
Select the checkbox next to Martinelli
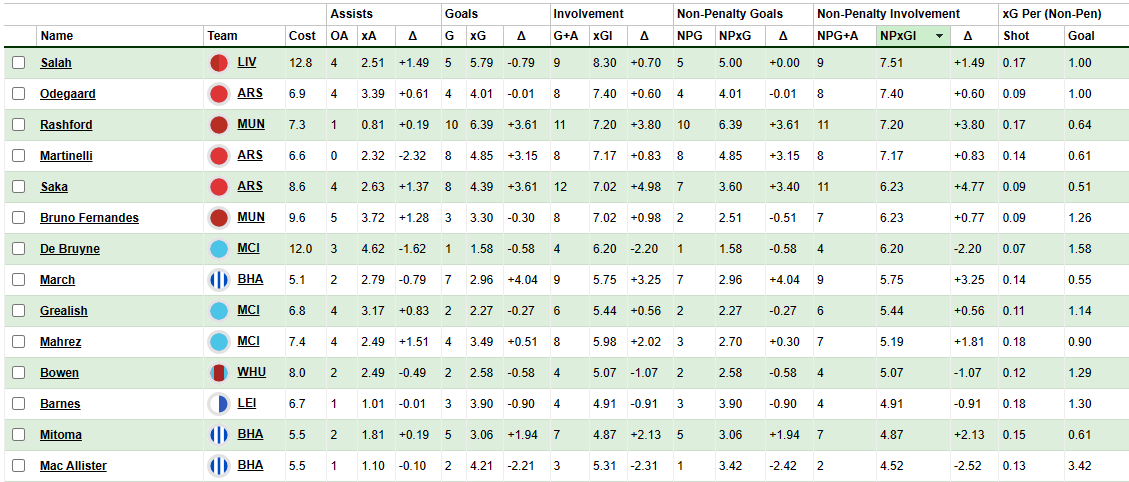[x=19, y=156]
